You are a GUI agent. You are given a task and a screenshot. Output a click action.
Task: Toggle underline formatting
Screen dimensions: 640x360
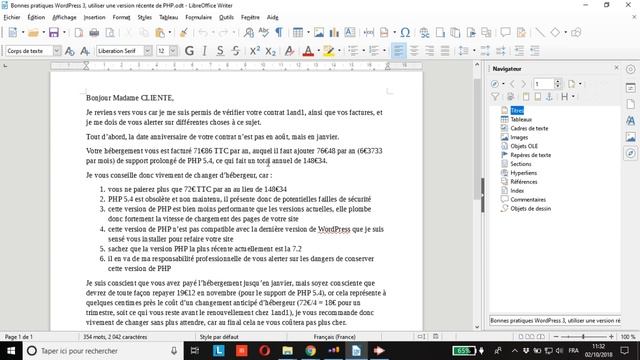point(220,51)
